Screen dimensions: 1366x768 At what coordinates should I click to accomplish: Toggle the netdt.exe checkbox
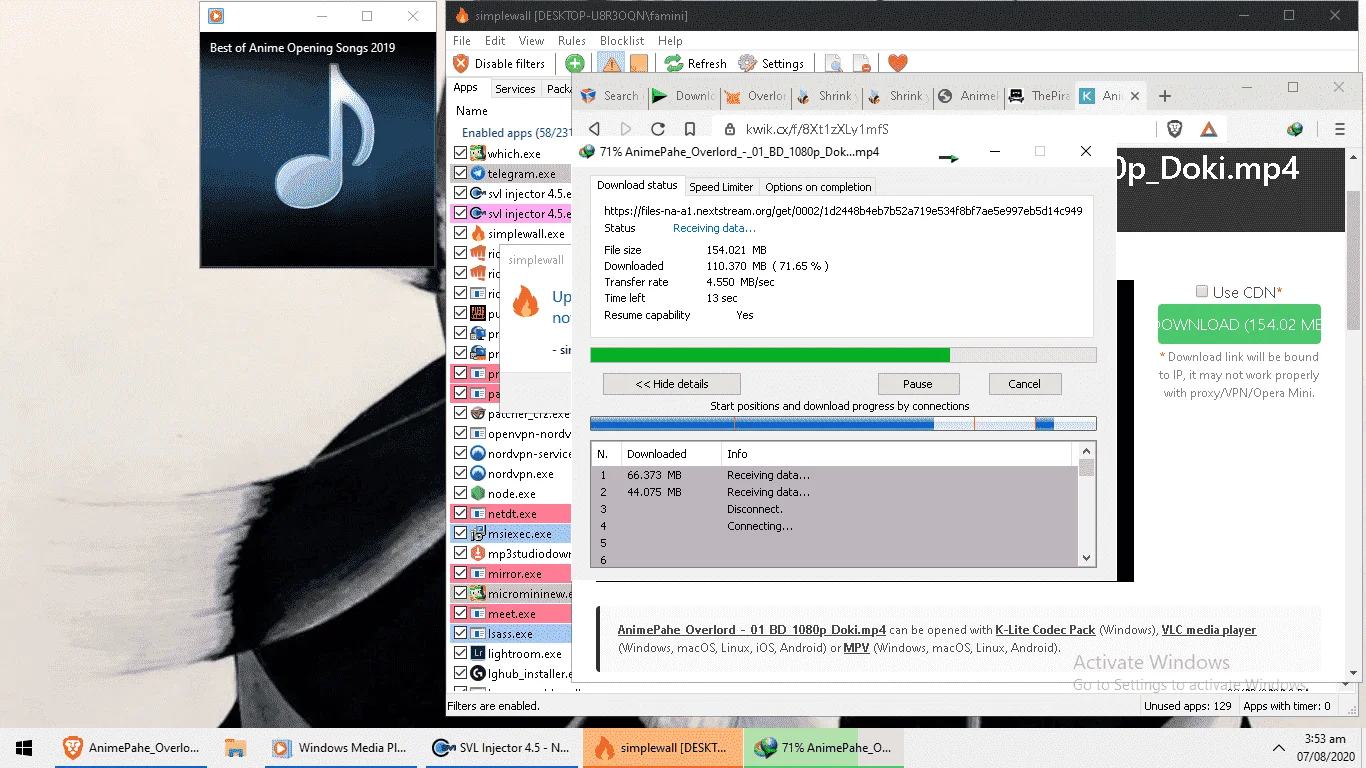pos(460,513)
